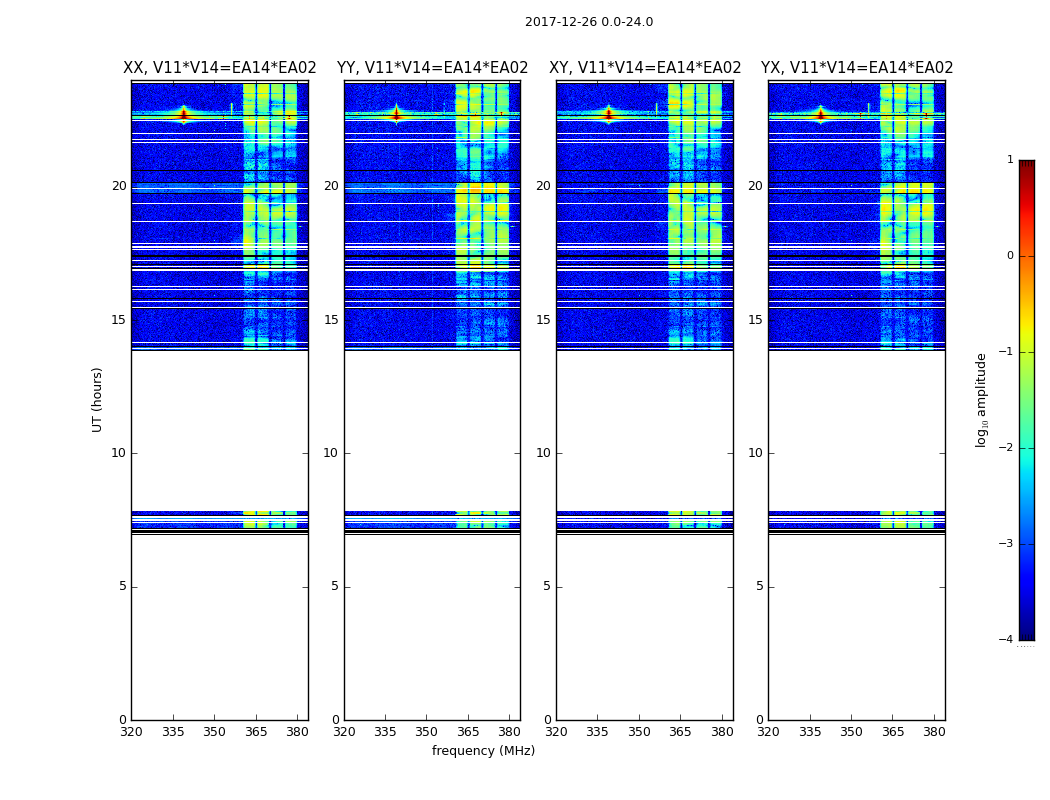Click the 10 tick label beside YX panel
The height and width of the screenshot is (800, 1050).
[x=755, y=453]
